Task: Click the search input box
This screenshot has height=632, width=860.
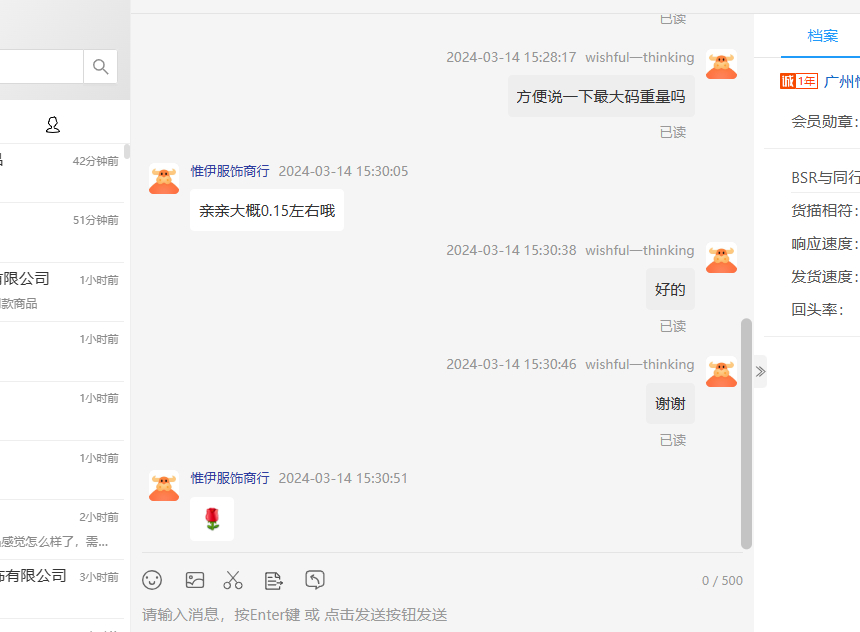Action: pyautogui.click(x=42, y=67)
